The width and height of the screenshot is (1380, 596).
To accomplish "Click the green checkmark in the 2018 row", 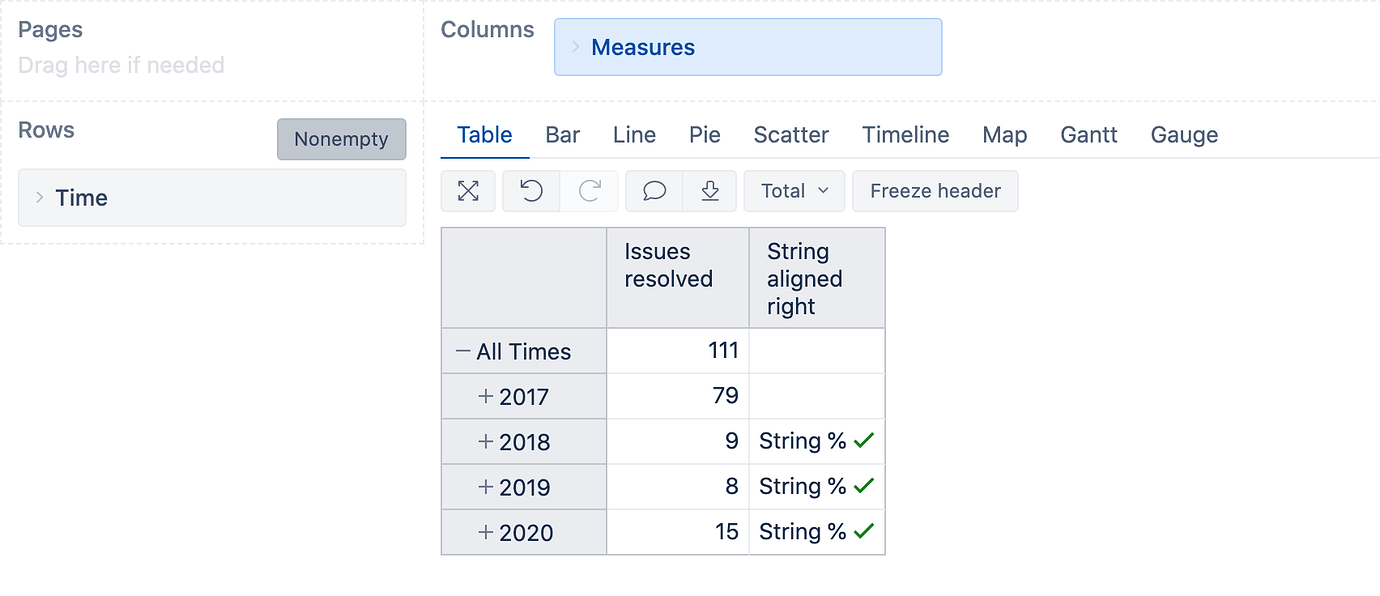I will pos(862,440).
